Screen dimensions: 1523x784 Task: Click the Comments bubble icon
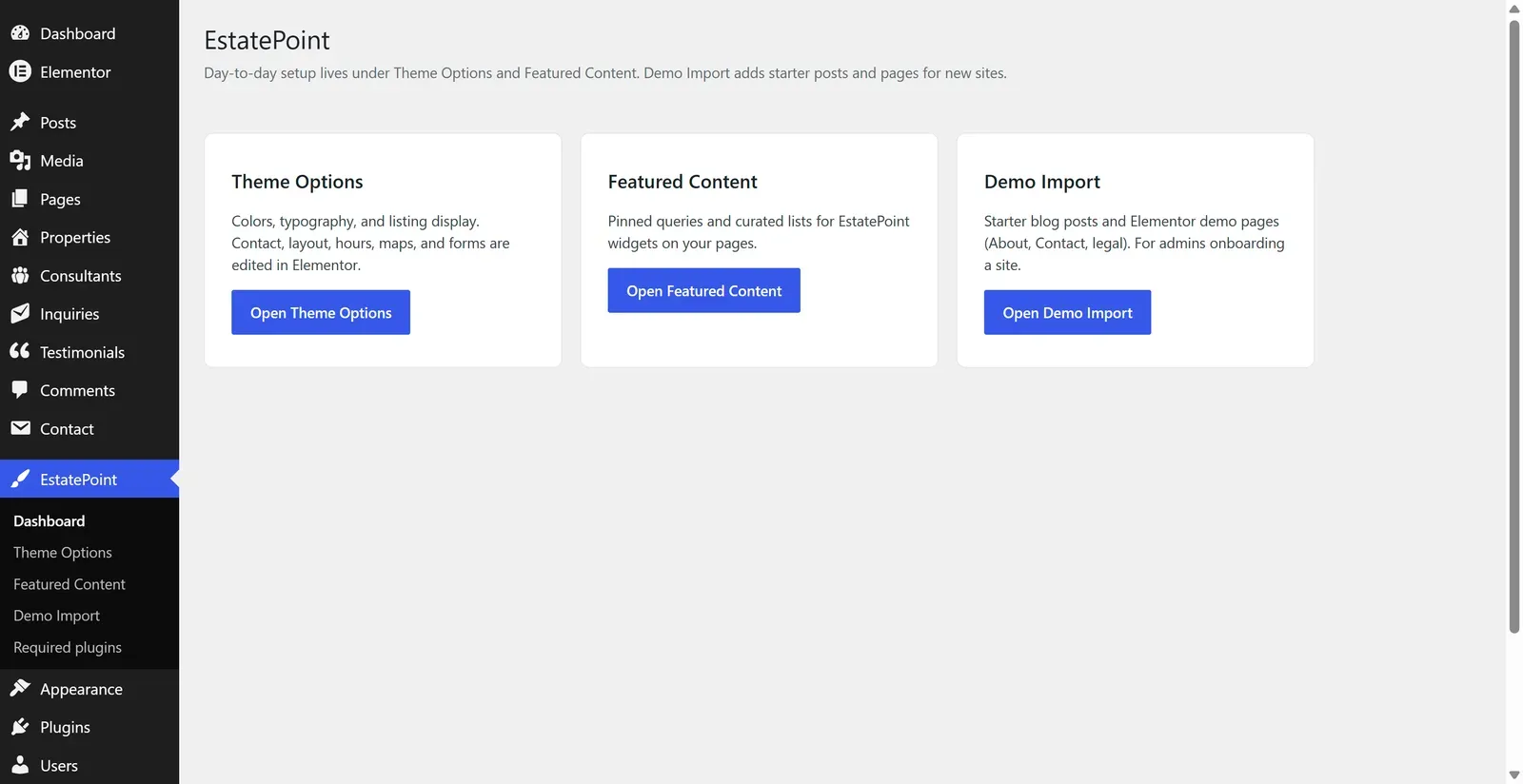(20, 390)
